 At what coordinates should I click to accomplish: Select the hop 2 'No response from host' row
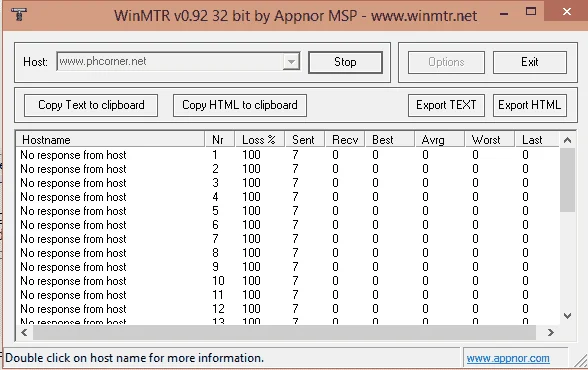coord(288,169)
